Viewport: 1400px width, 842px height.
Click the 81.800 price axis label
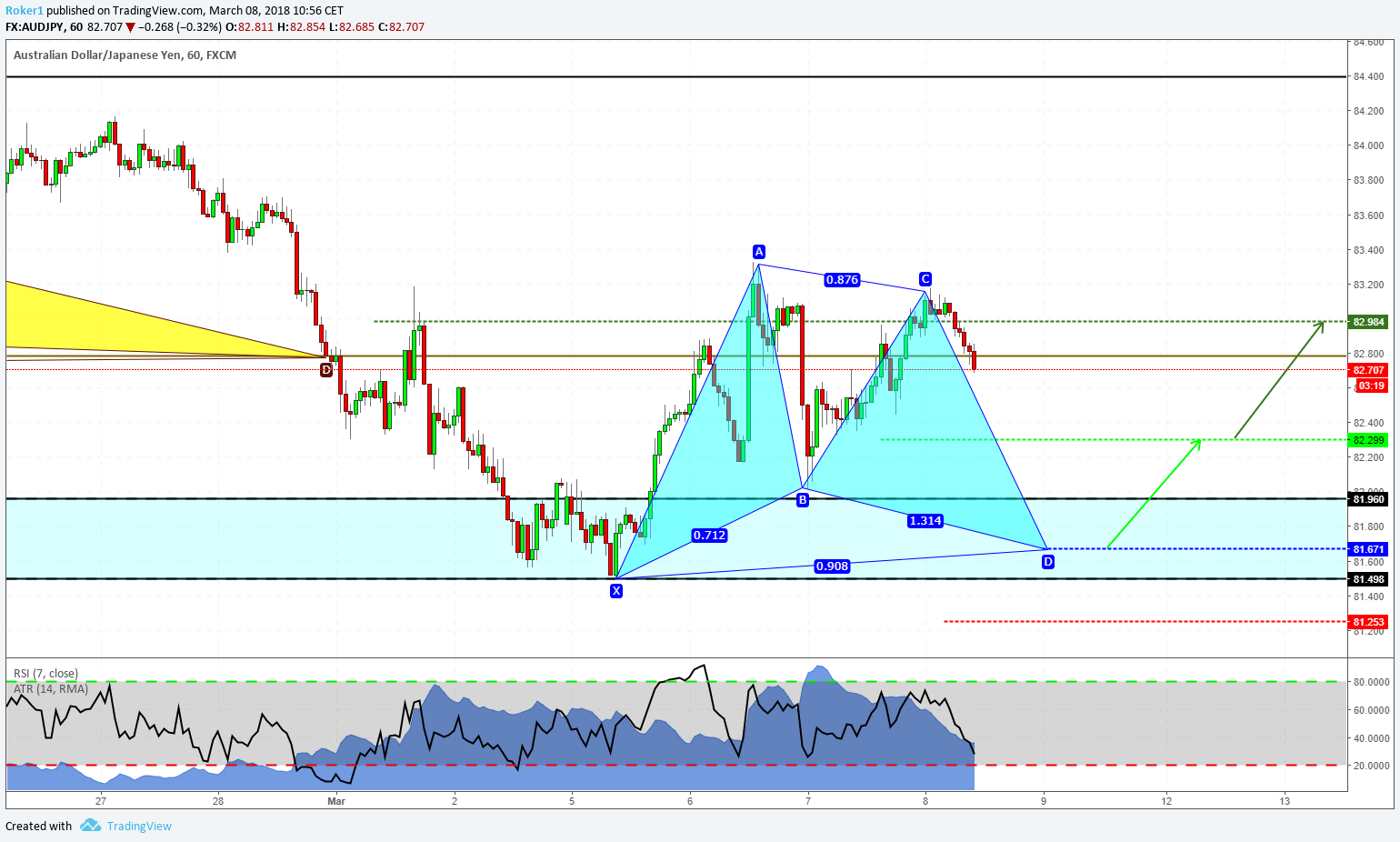pyautogui.click(x=1369, y=526)
